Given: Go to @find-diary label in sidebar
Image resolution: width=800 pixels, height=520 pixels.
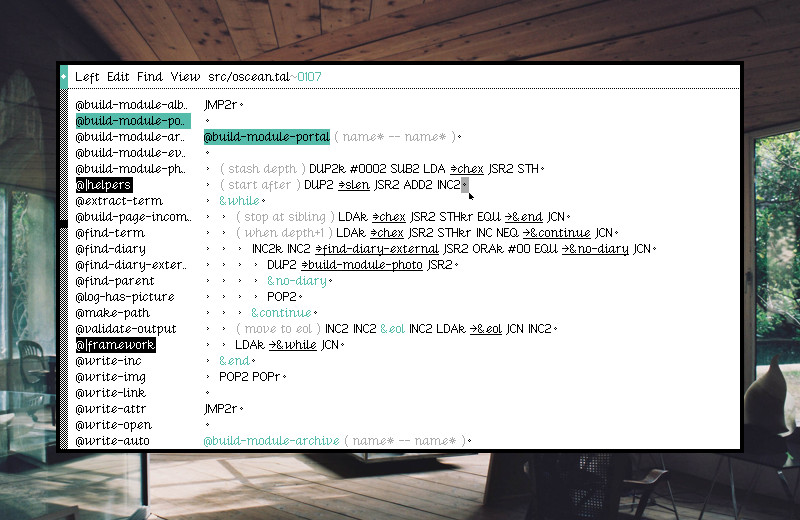Looking at the screenshot, I should click(x=110, y=249).
